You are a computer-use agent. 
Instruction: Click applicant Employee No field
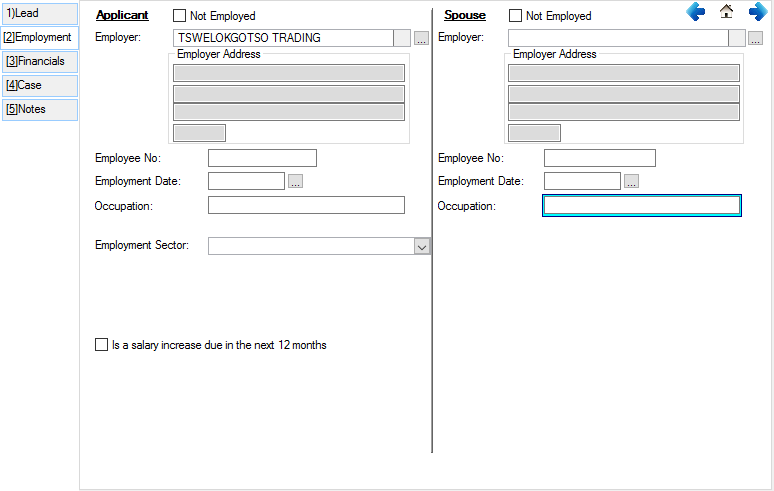[262, 158]
